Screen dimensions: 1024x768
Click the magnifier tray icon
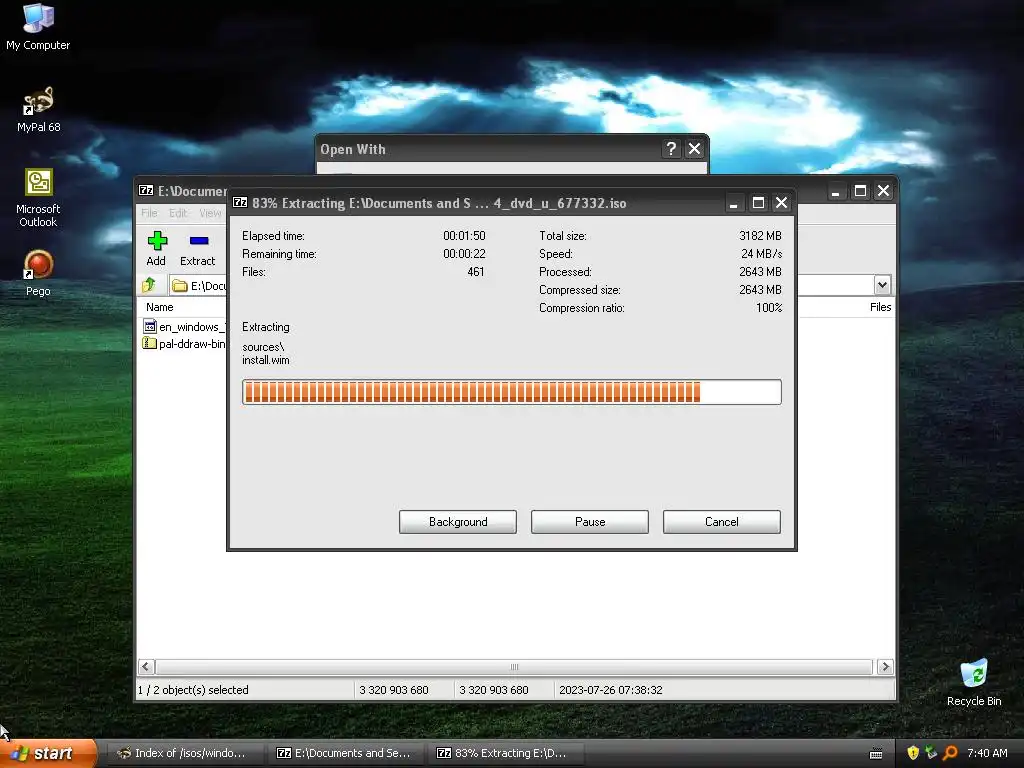(950, 753)
